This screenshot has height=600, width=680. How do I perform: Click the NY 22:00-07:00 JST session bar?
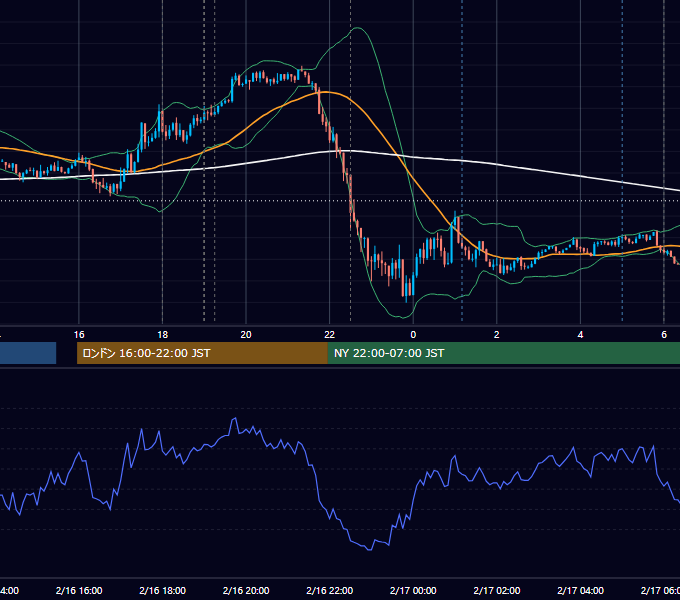[503, 353]
